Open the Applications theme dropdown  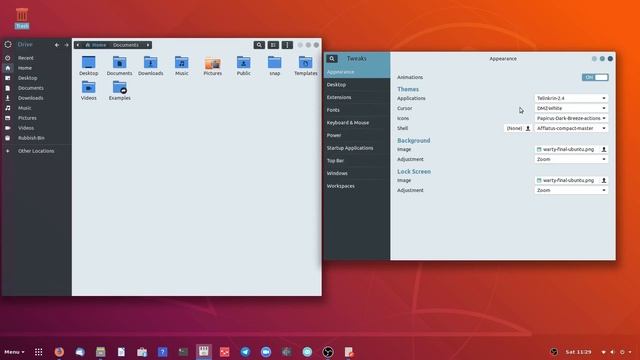(x=571, y=98)
